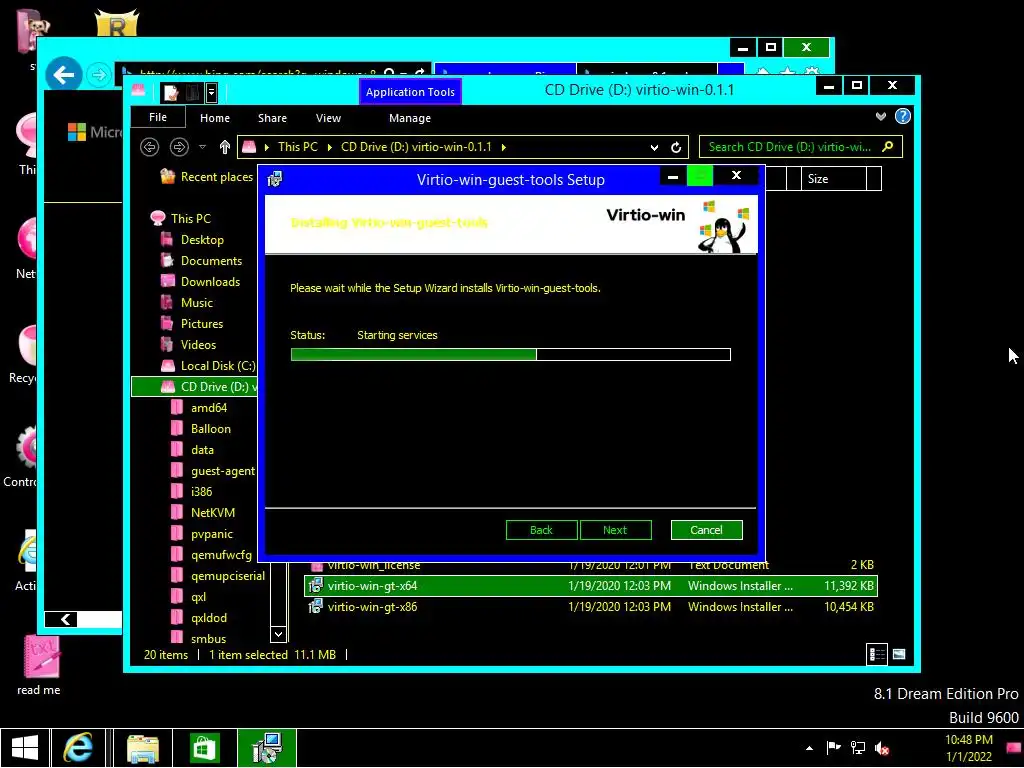Select the installer taskbar button

click(x=266, y=748)
